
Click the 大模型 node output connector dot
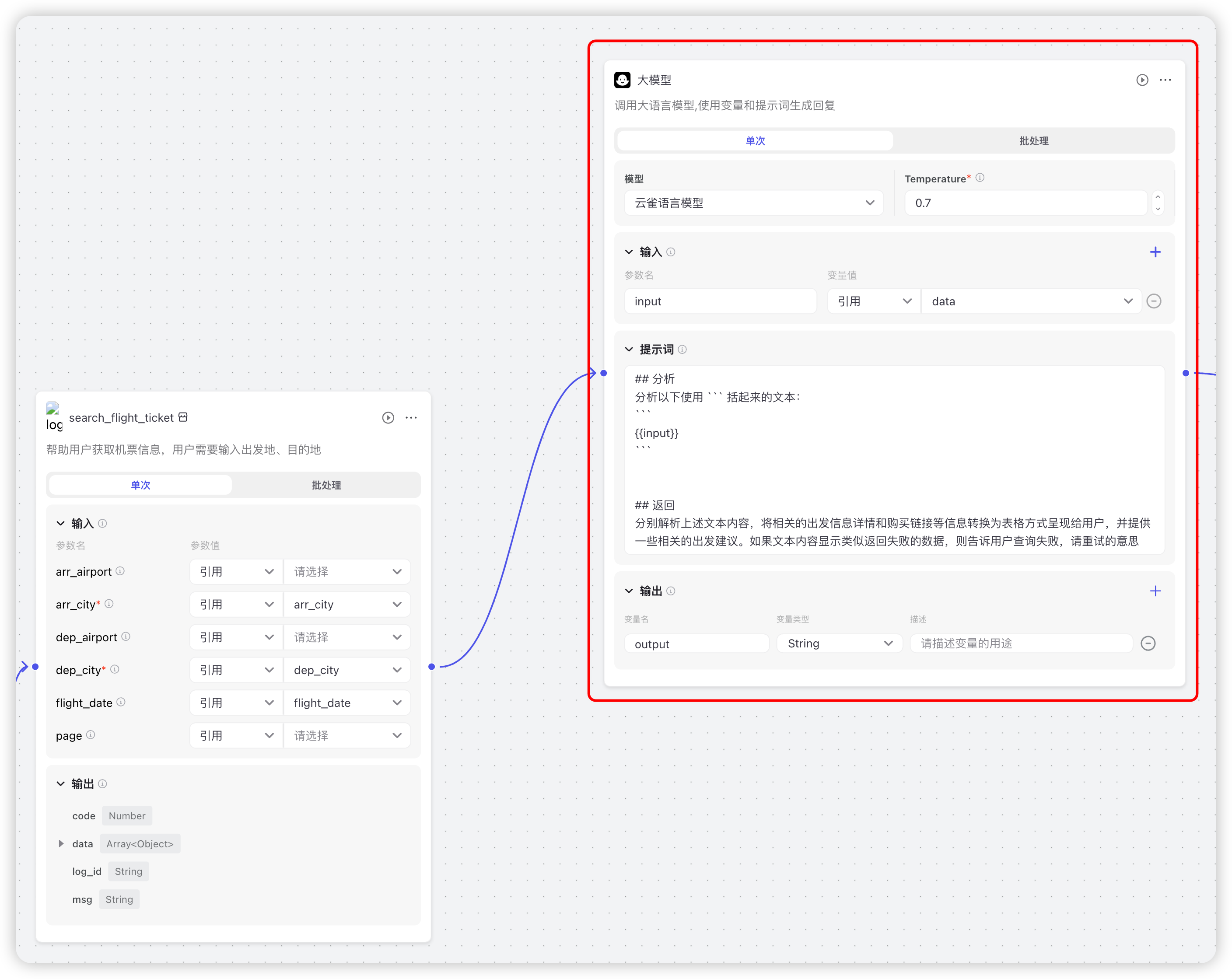coord(1185,373)
